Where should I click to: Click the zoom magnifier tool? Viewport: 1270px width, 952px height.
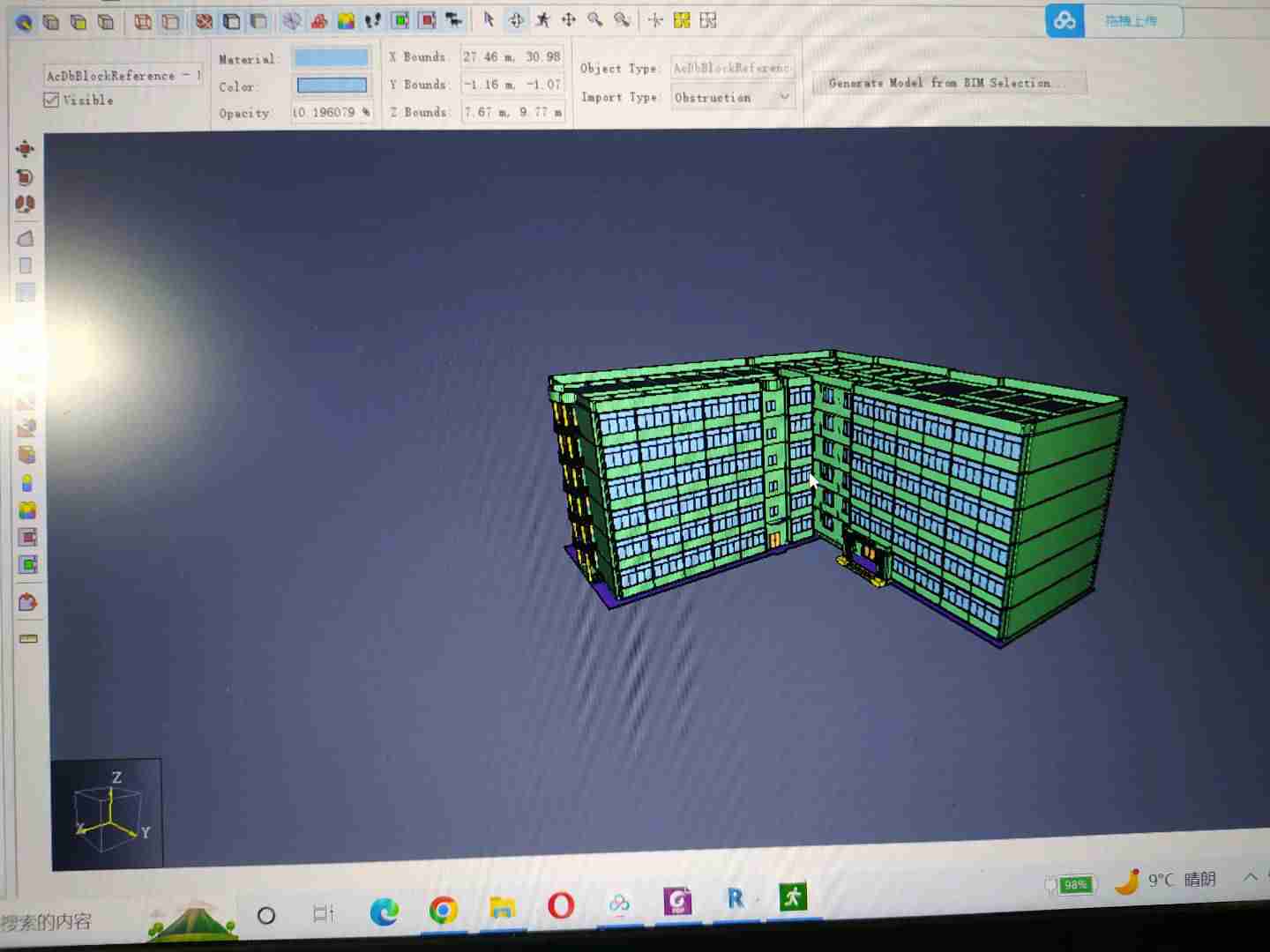[x=595, y=19]
